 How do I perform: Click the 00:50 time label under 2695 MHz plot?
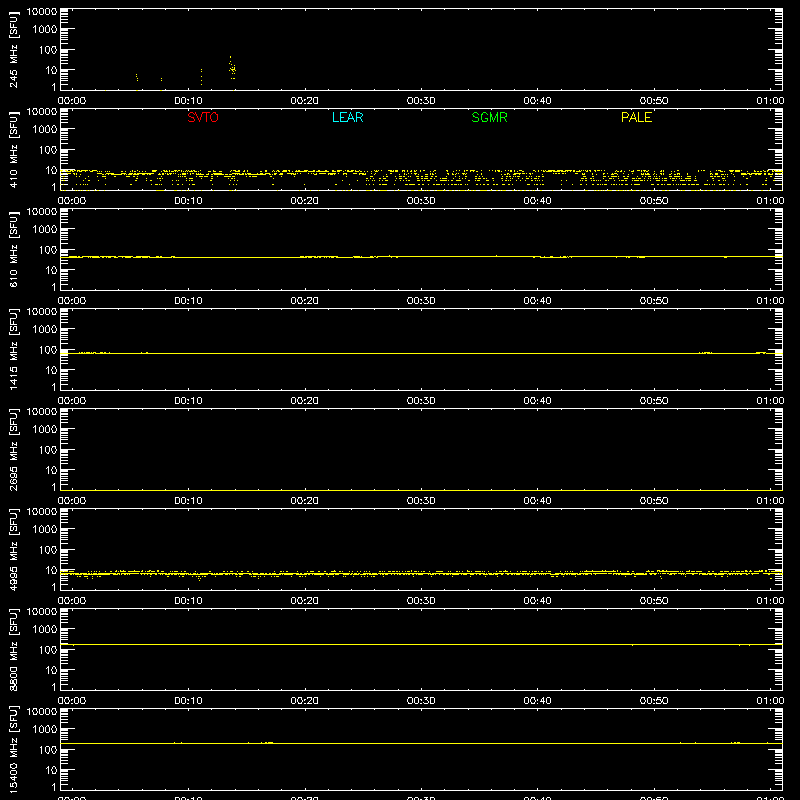(654, 501)
